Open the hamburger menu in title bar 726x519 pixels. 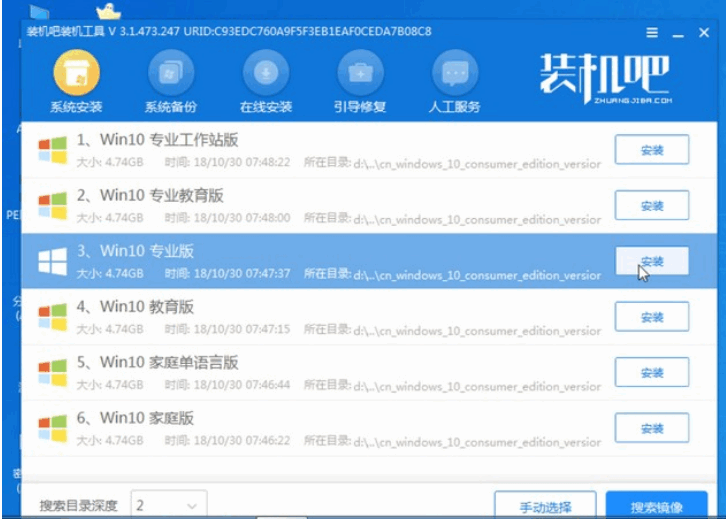pyautogui.click(x=652, y=32)
